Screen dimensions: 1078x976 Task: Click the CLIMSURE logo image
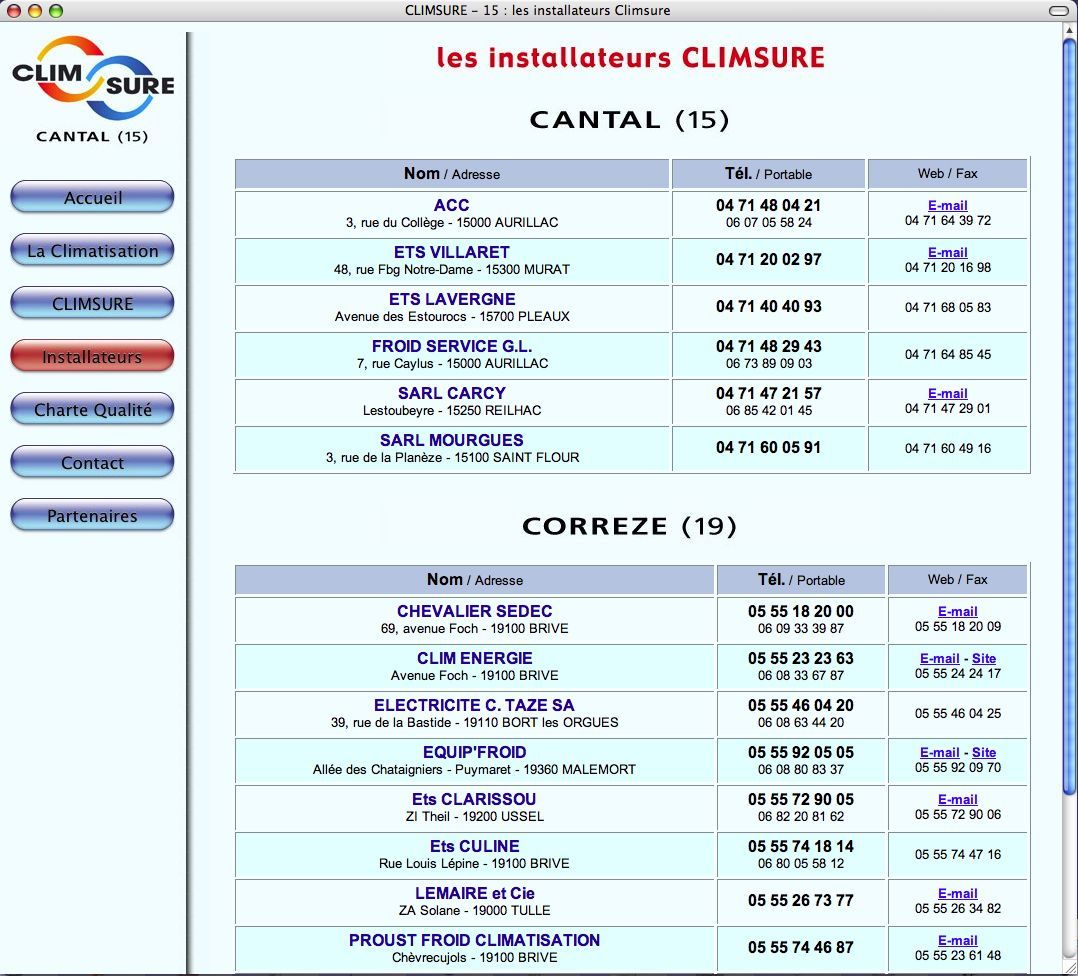[x=93, y=78]
